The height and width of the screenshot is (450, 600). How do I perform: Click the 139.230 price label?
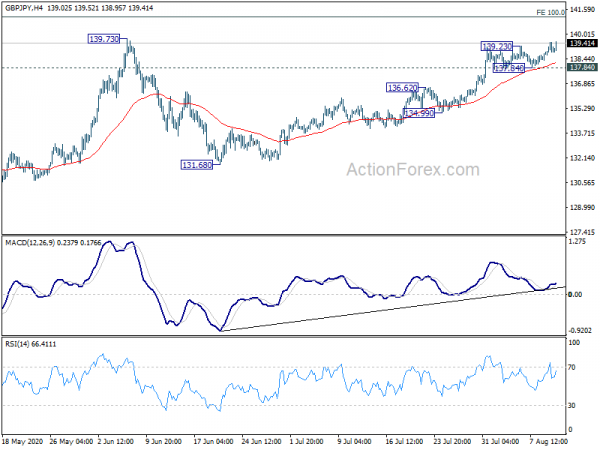click(x=497, y=47)
